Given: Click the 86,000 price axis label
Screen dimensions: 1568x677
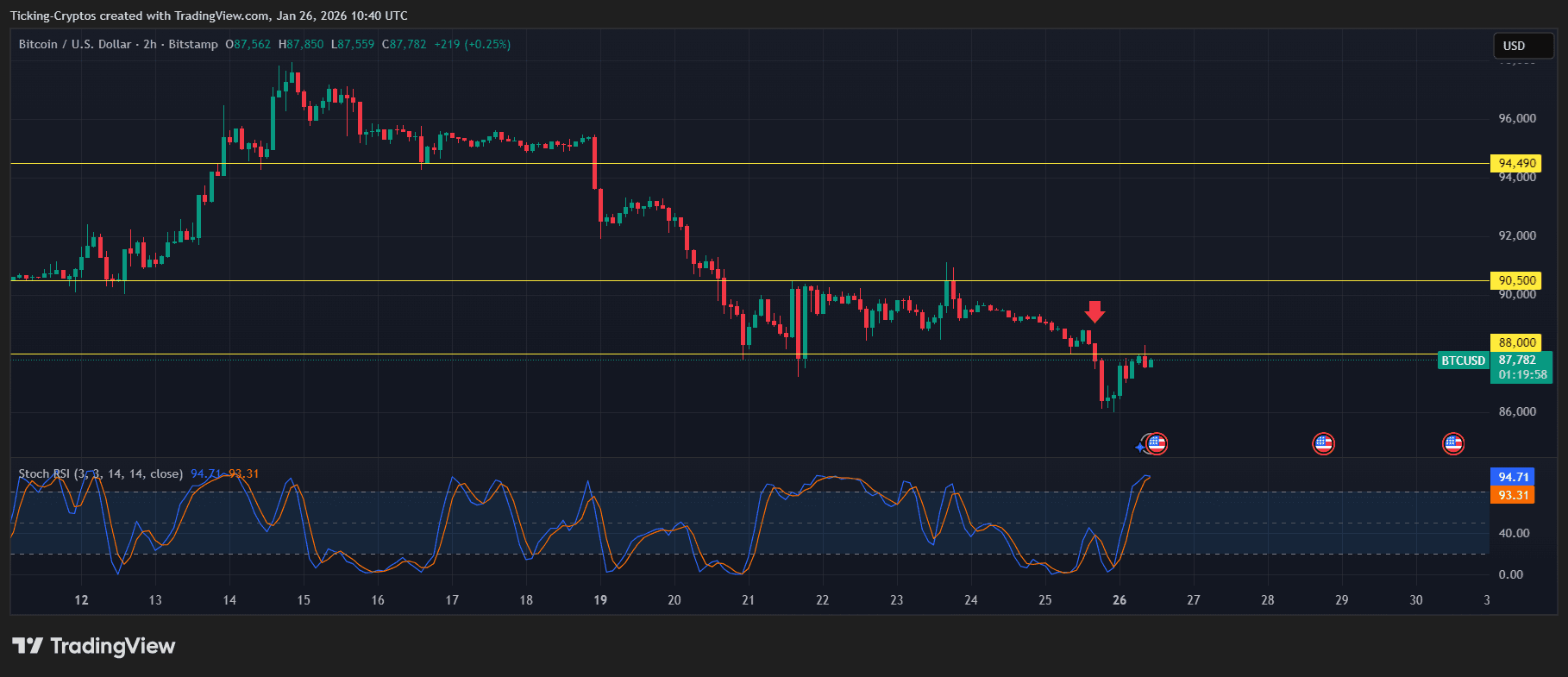Looking at the screenshot, I should coord(1517,411).
